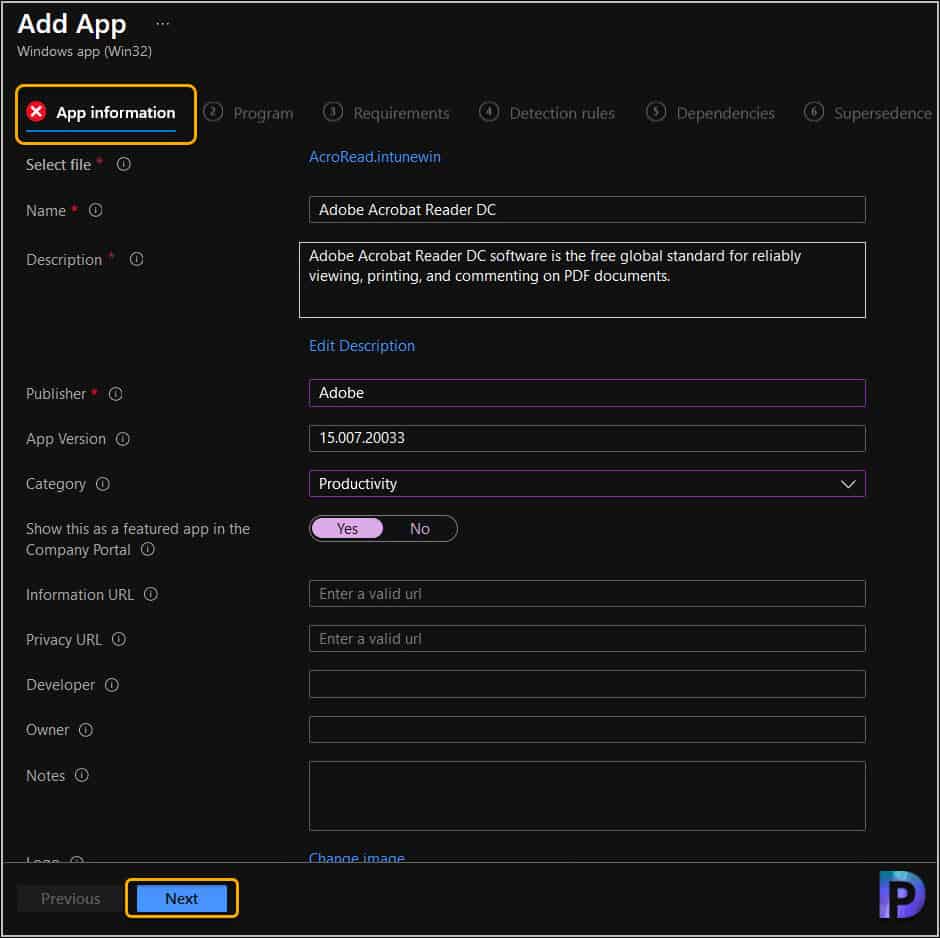Click the App Version field 15.007.20033

pos(587,438)
